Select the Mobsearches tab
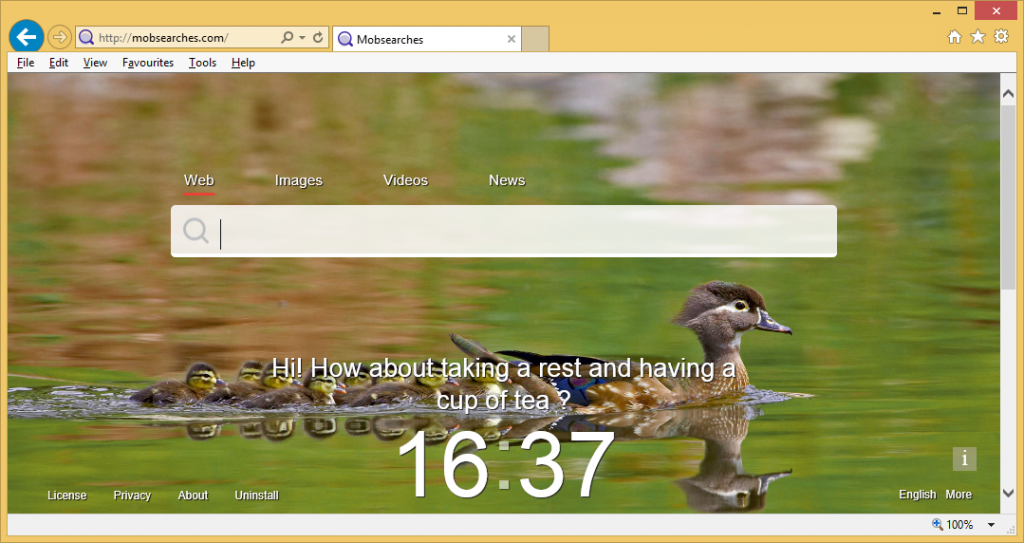This screenshot has width=1024, height=543. (x=426, y=39)
